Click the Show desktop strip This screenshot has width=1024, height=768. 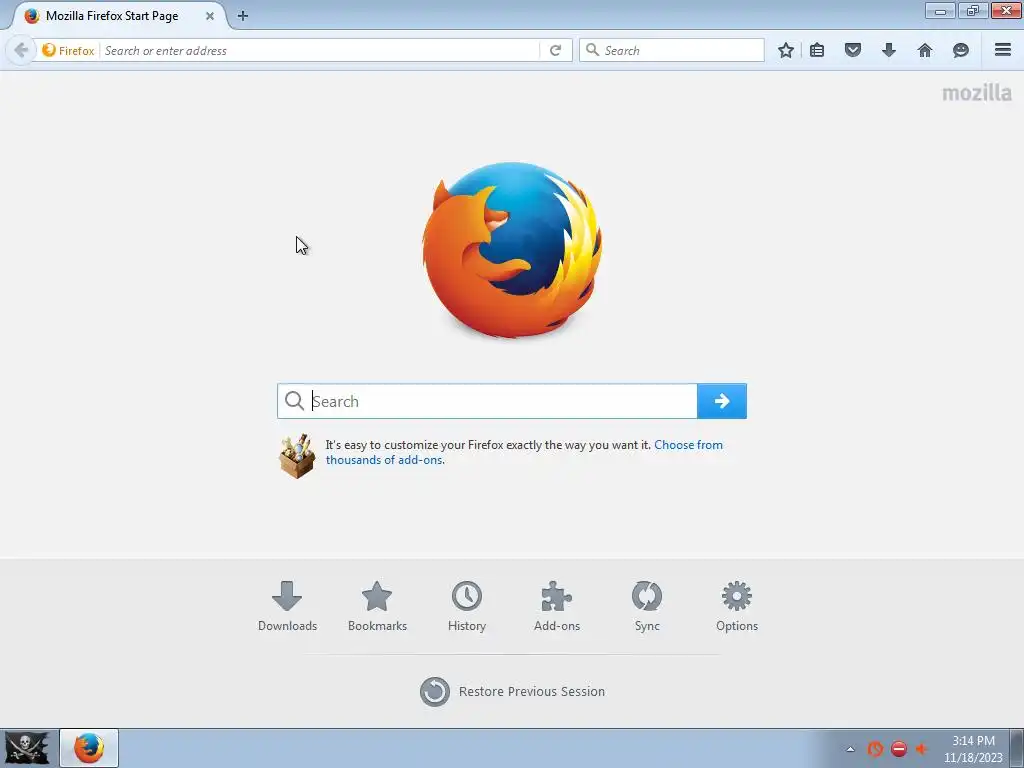click(1017, 748)
